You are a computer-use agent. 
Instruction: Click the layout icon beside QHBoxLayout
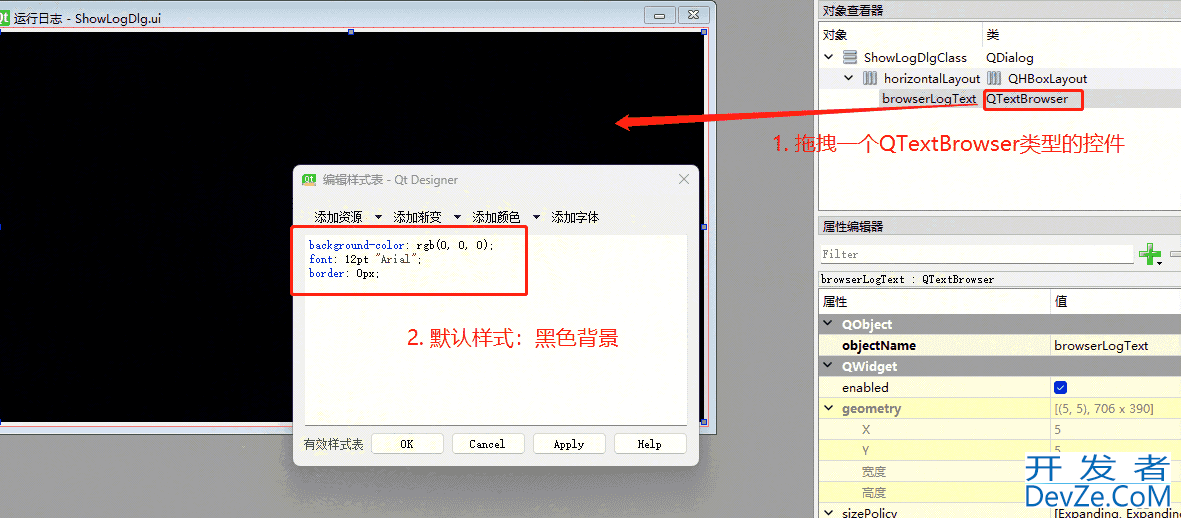click(994, 78)
